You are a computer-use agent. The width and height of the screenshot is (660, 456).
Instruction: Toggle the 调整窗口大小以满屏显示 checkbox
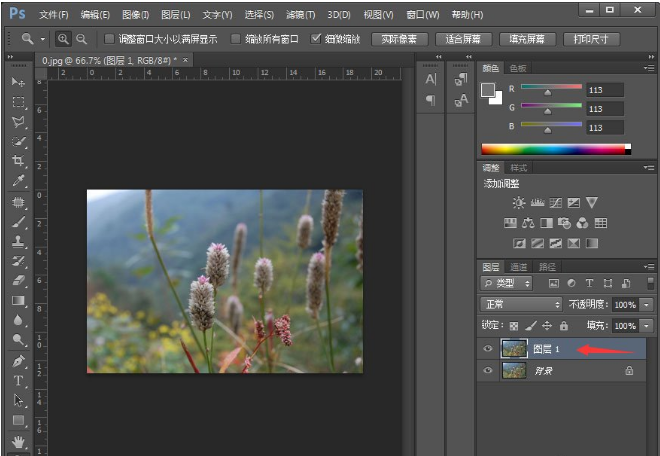coord(110,39)
